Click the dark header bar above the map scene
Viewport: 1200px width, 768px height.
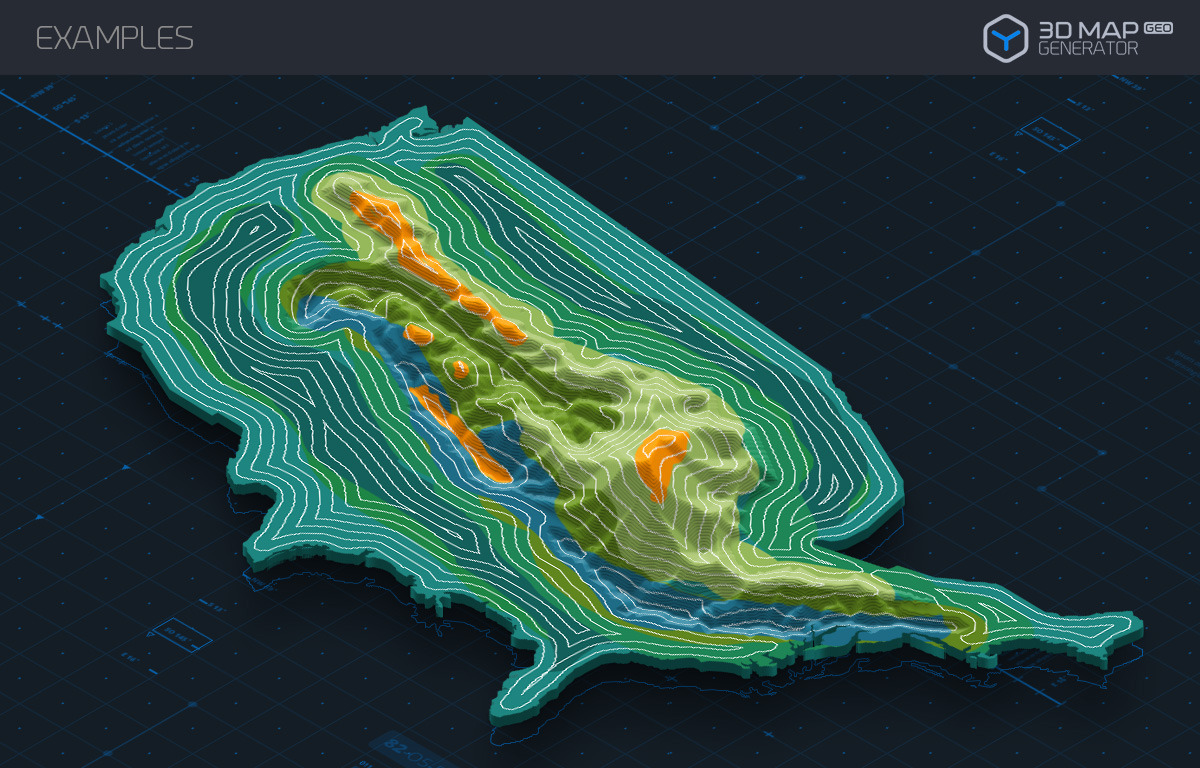tap(600, 37)
